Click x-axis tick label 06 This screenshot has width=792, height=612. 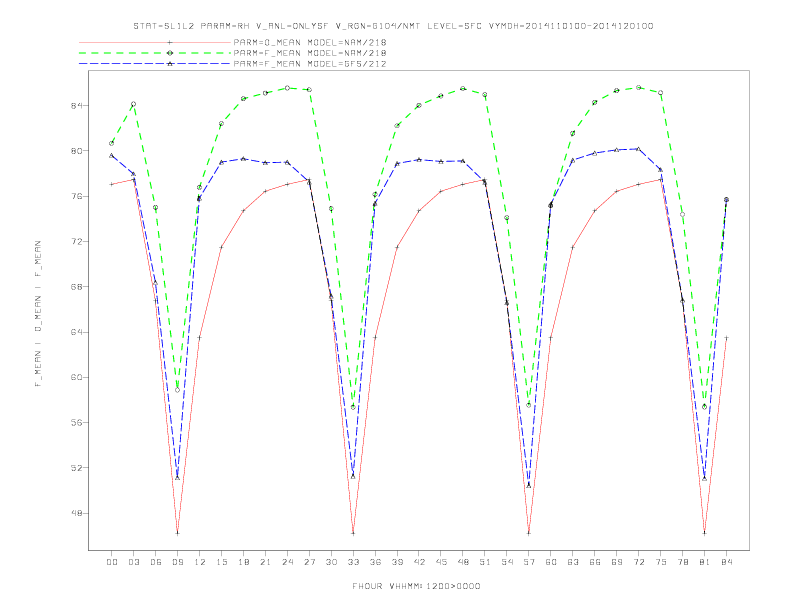pos(156,562)
